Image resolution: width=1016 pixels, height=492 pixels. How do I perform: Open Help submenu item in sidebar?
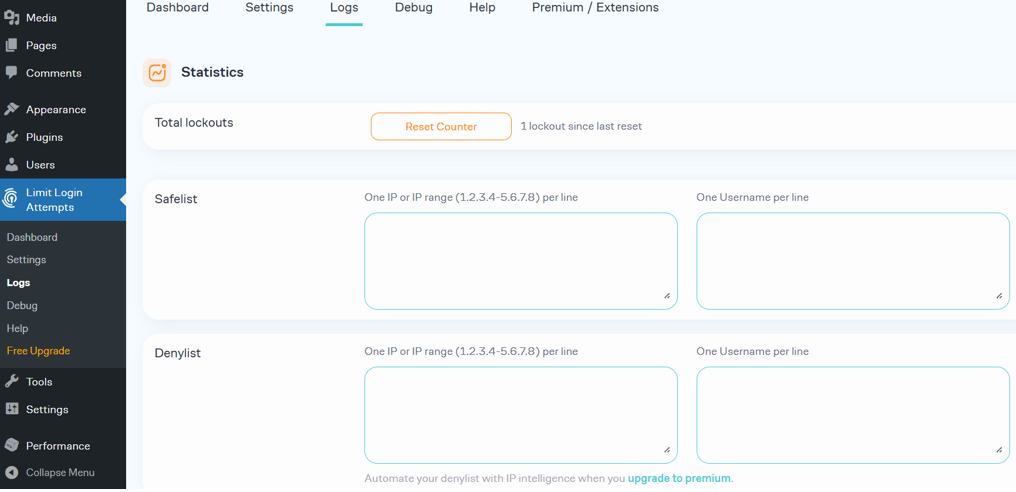pos(17,328)
